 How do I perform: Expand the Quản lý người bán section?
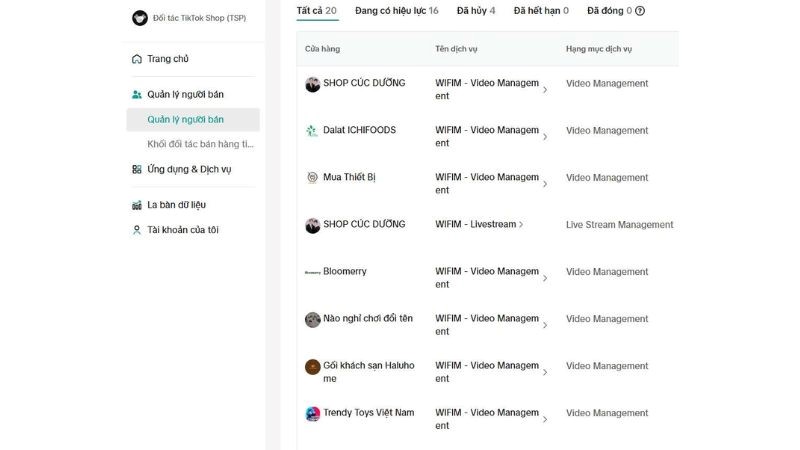tap(185, 95)
